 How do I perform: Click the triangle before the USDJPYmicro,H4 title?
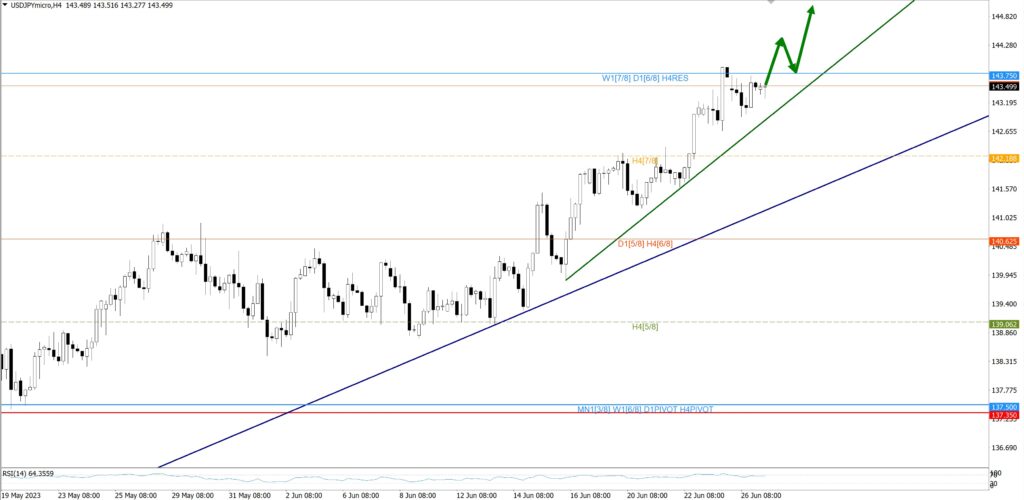point(5,5)
